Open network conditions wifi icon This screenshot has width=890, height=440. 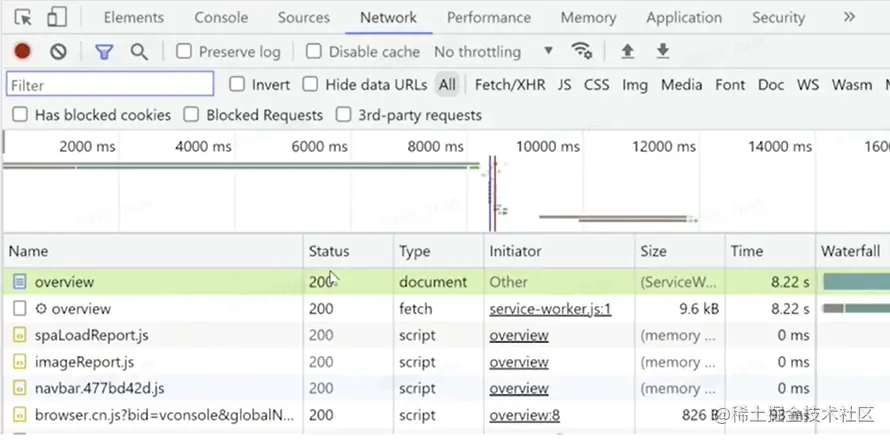click(x=581, y=52)
